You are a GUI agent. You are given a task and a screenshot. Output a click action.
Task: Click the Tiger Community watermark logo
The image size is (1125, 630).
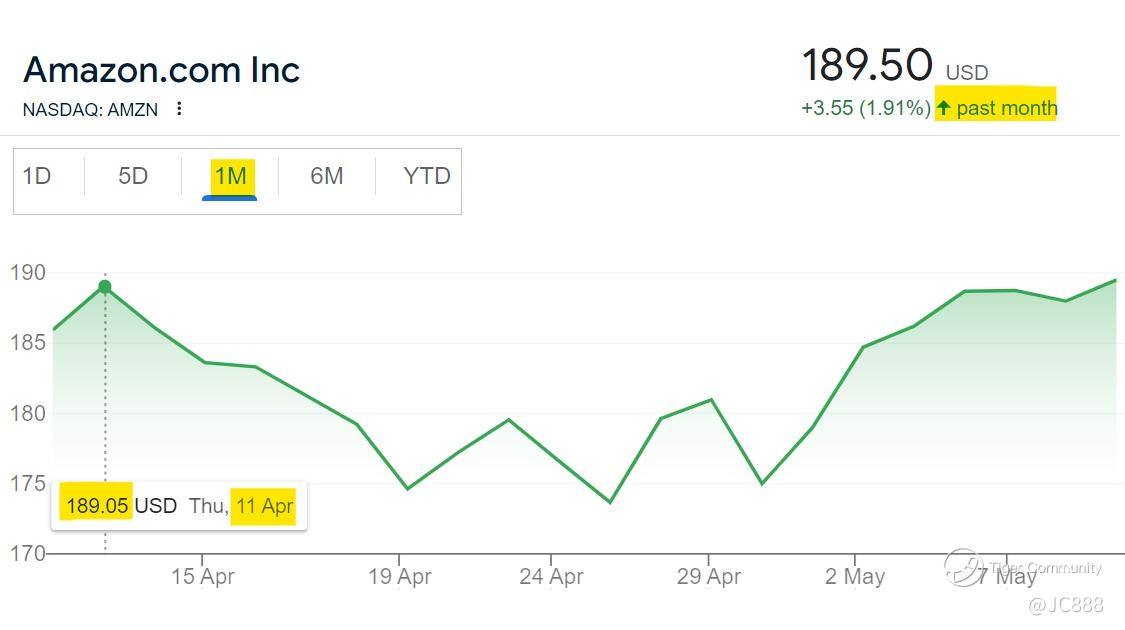(964, 567)
